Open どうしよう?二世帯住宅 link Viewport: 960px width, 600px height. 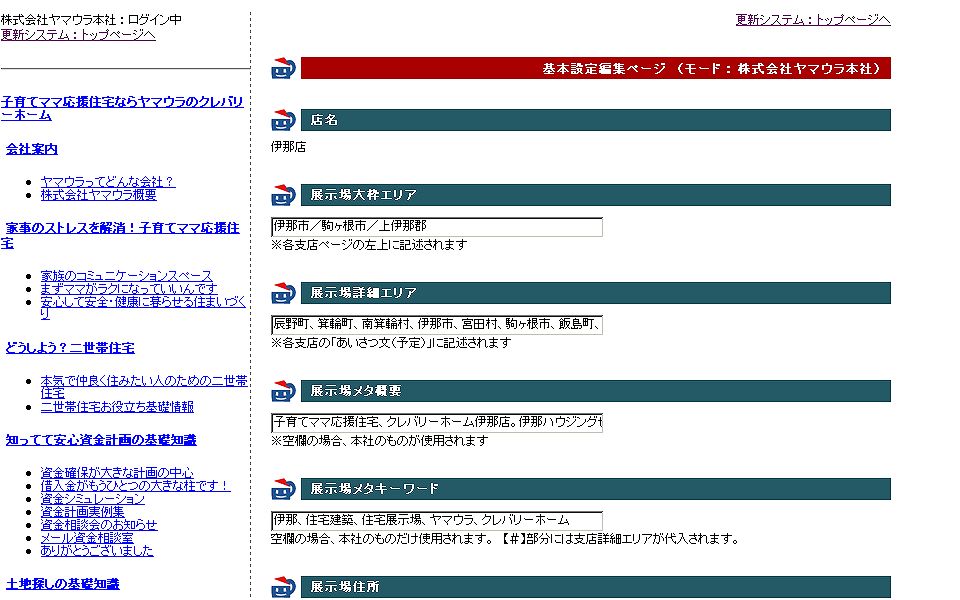tap(70, 348)
